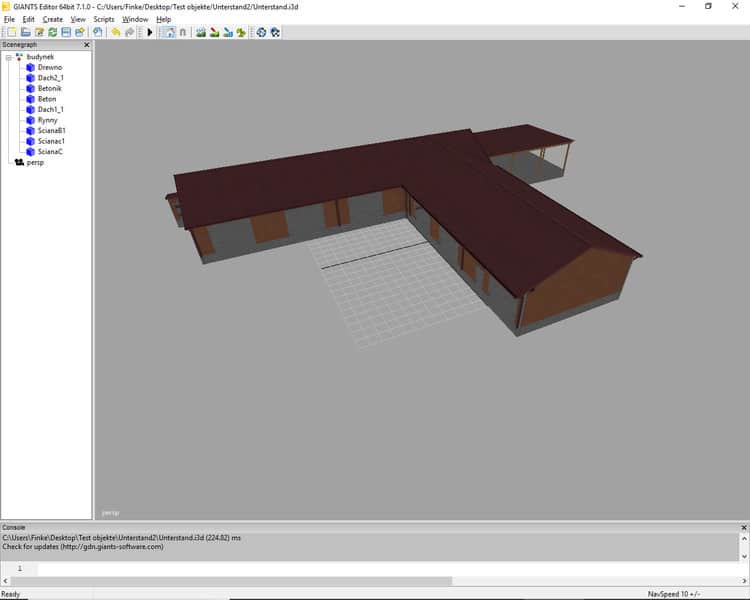The height and width of the screenshot is (600, 750).
Task: Select the persp camera node
Action: tap(35, 162)
